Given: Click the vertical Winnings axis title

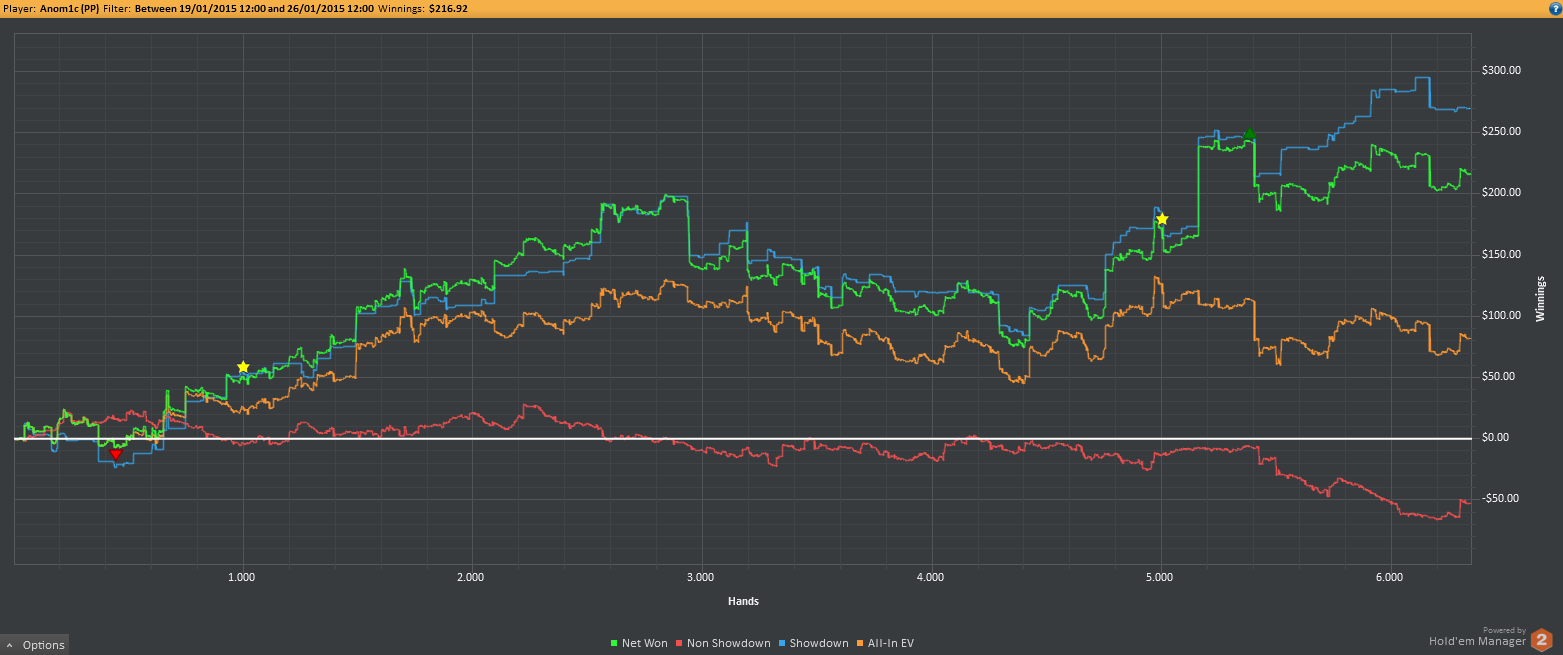Looking at the screenshot, I should pos(1541,298).
